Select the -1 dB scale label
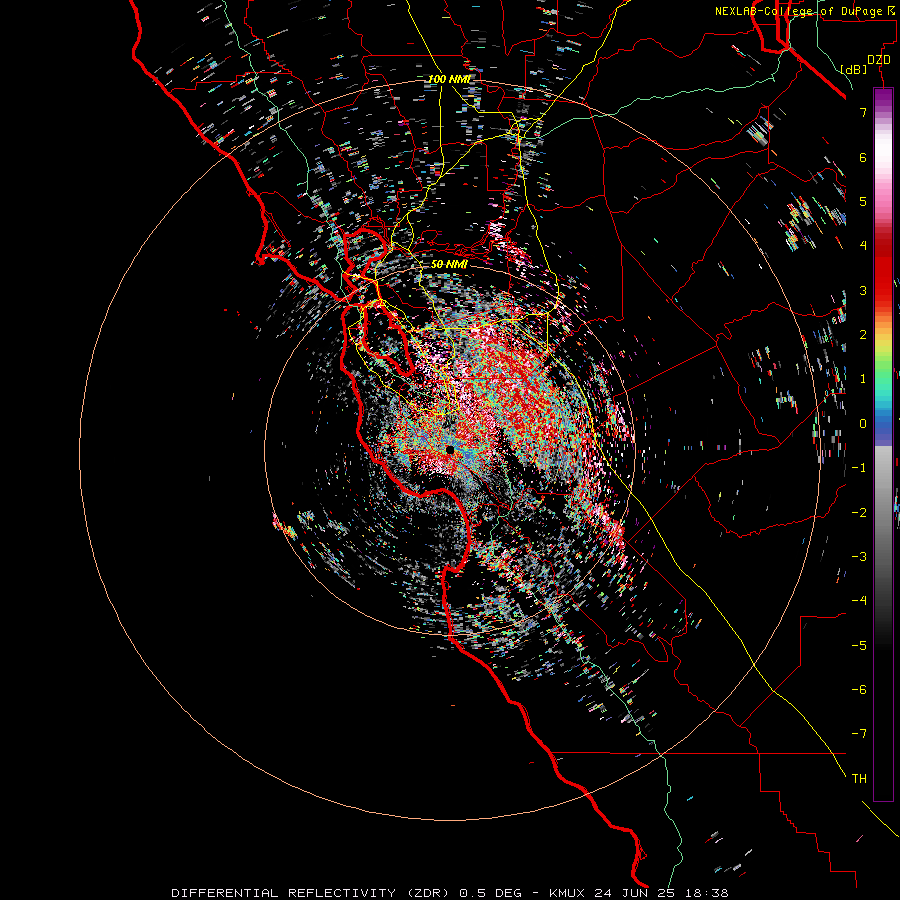Screen dimensions: 900x900 coord(859,468)
